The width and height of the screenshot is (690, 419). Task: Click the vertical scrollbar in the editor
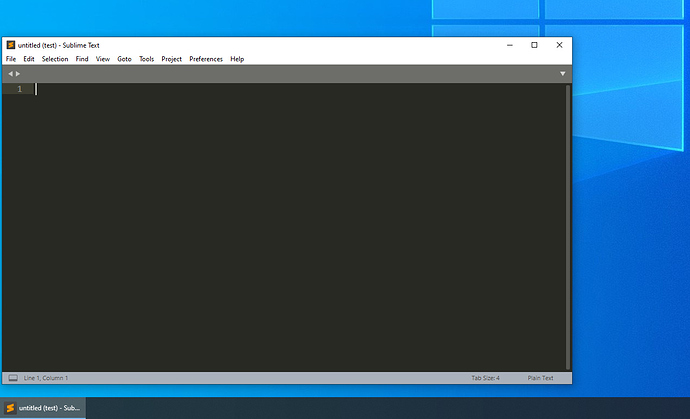(x=568, y=227)
